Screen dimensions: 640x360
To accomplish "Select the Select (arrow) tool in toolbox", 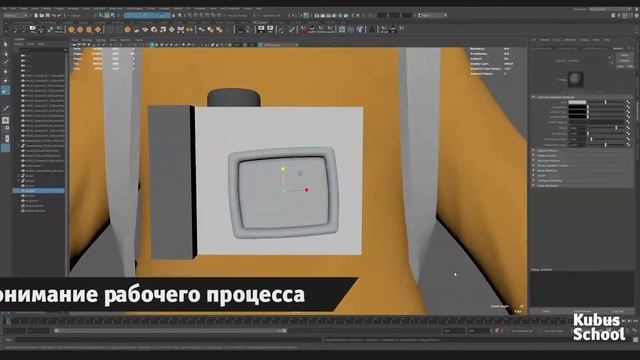I will click(x=5, y=44).
